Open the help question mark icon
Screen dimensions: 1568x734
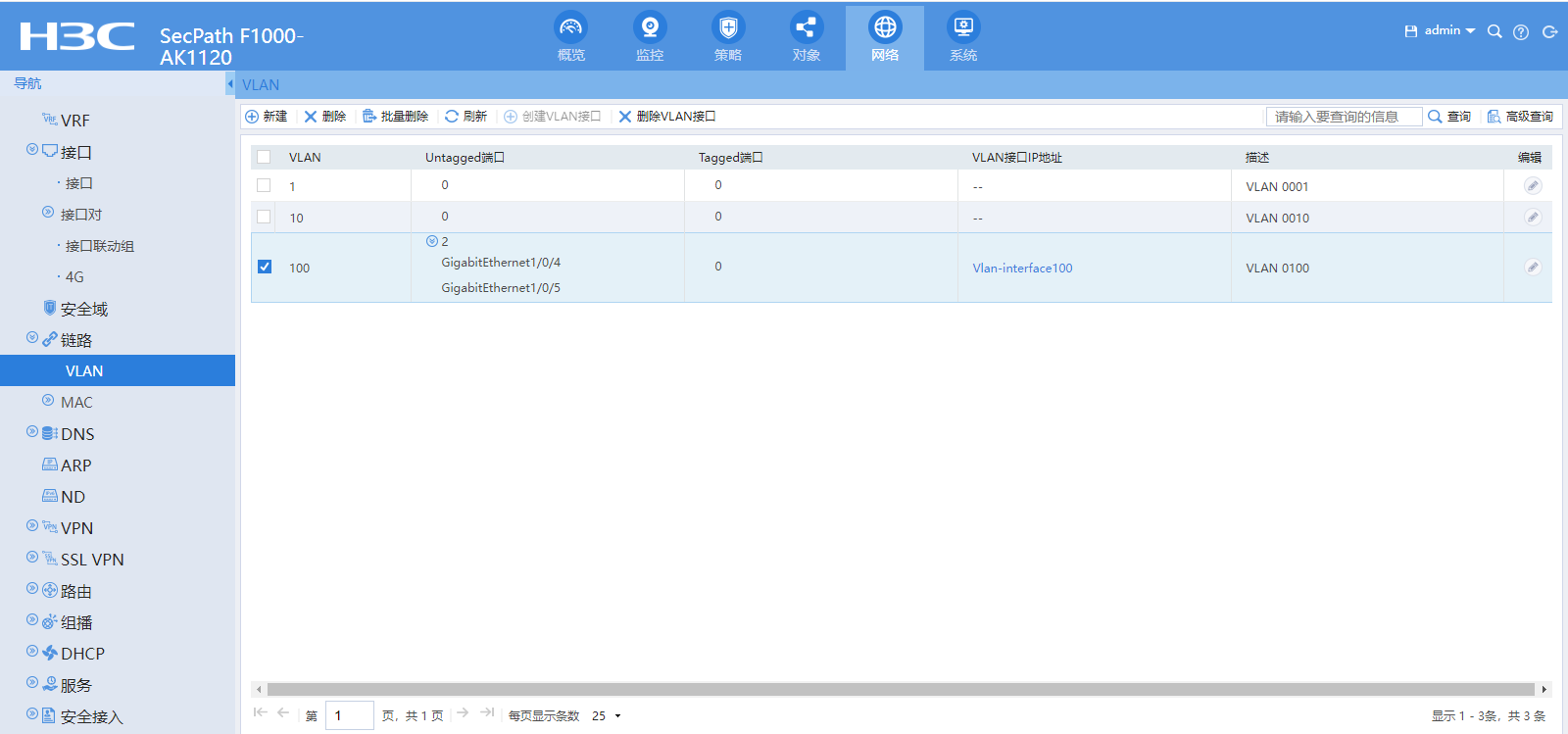1521,31
